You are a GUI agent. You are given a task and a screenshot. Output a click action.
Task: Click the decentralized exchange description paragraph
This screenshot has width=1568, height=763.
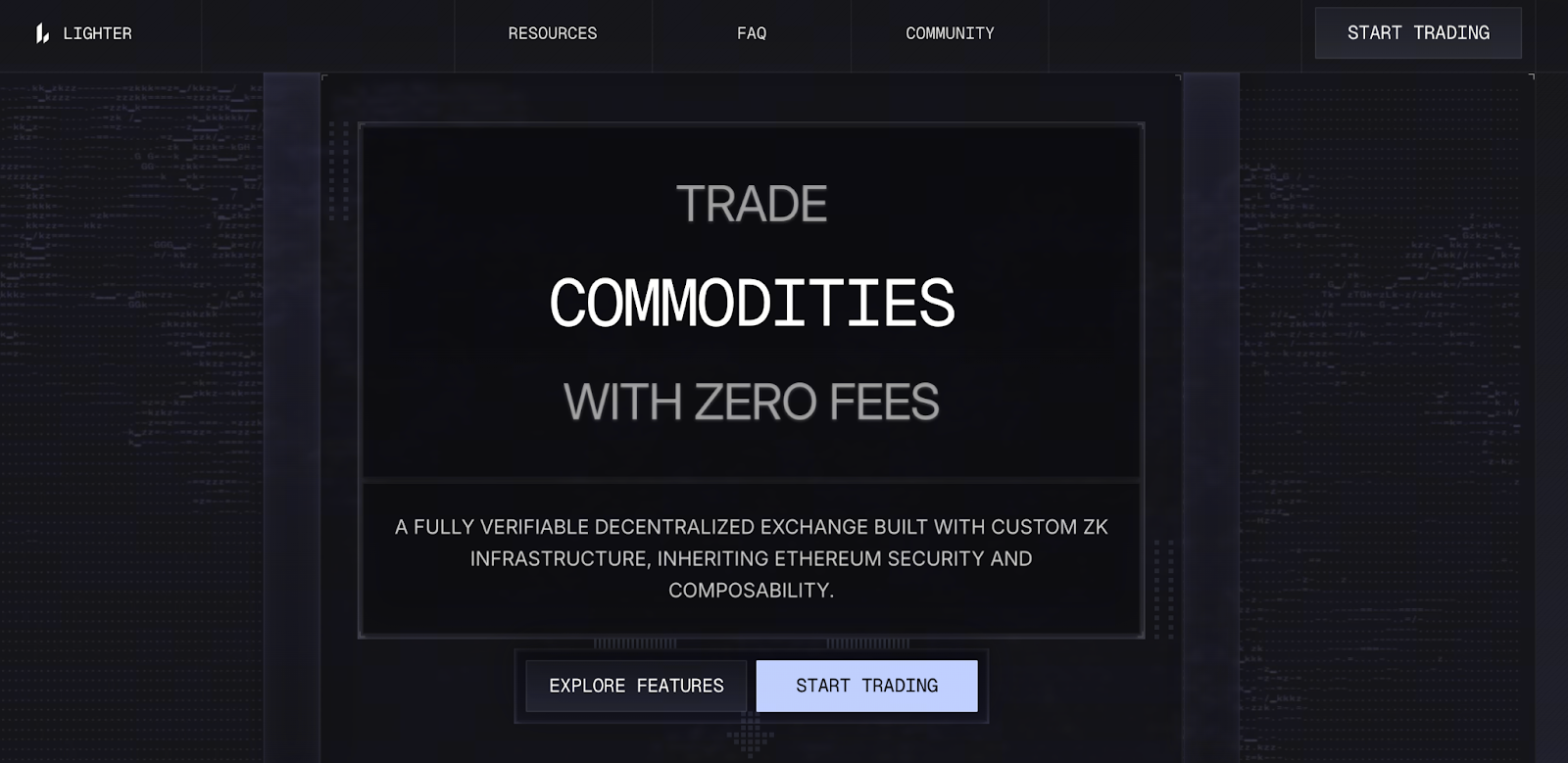coord(752,558)
